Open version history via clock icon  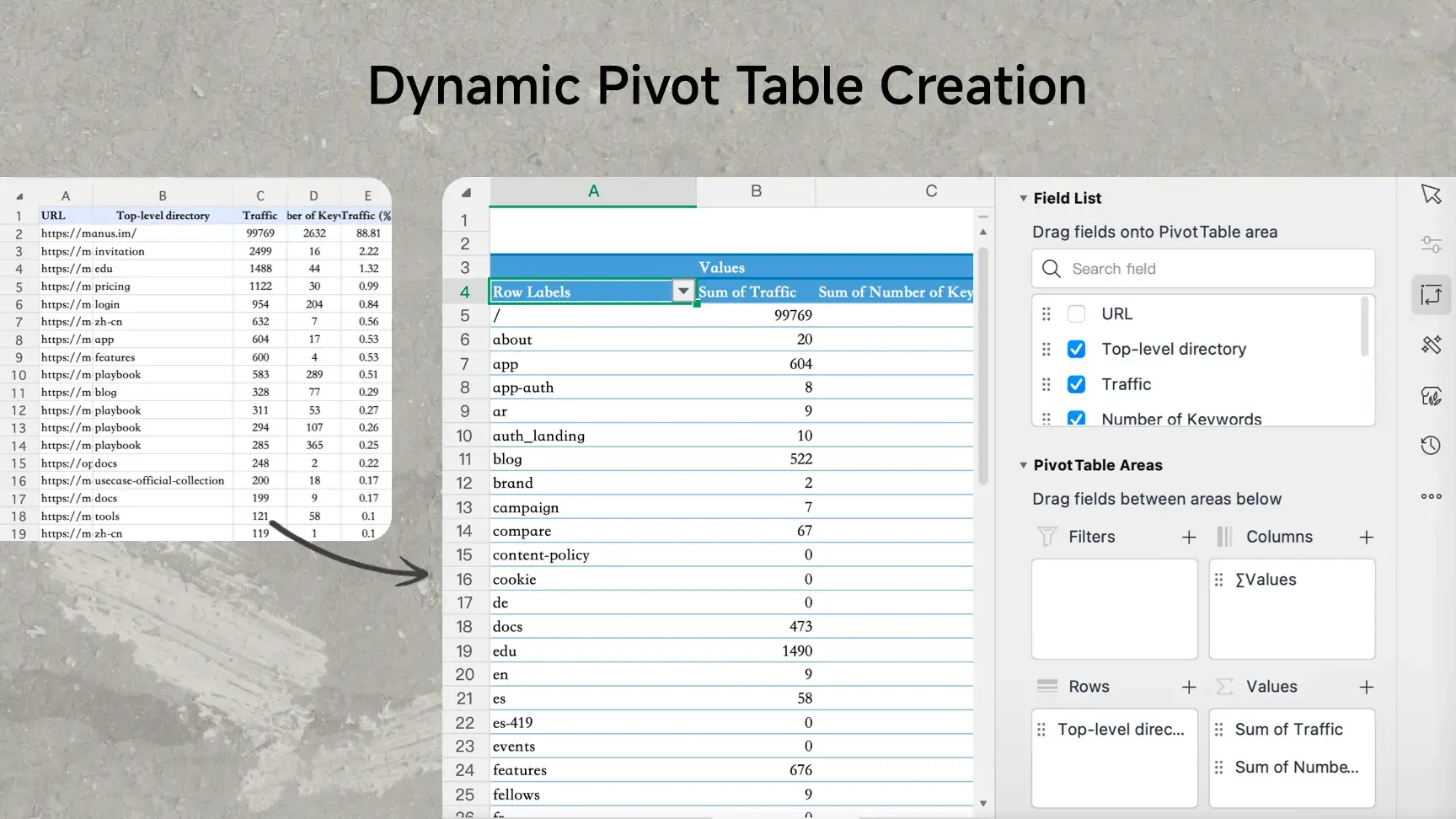(1431, 445)
